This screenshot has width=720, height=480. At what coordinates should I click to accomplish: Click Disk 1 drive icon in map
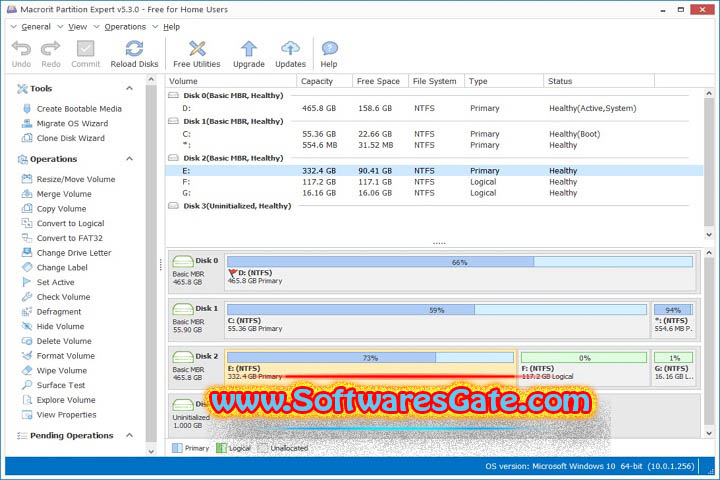[x=183, y=309]
